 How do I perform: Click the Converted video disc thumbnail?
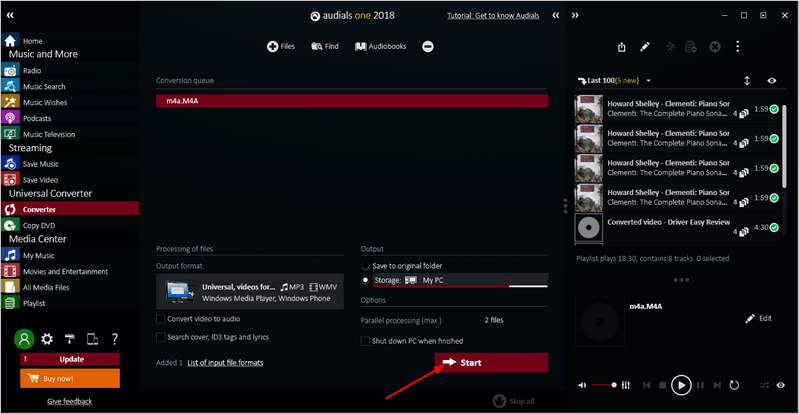[589, 227]
